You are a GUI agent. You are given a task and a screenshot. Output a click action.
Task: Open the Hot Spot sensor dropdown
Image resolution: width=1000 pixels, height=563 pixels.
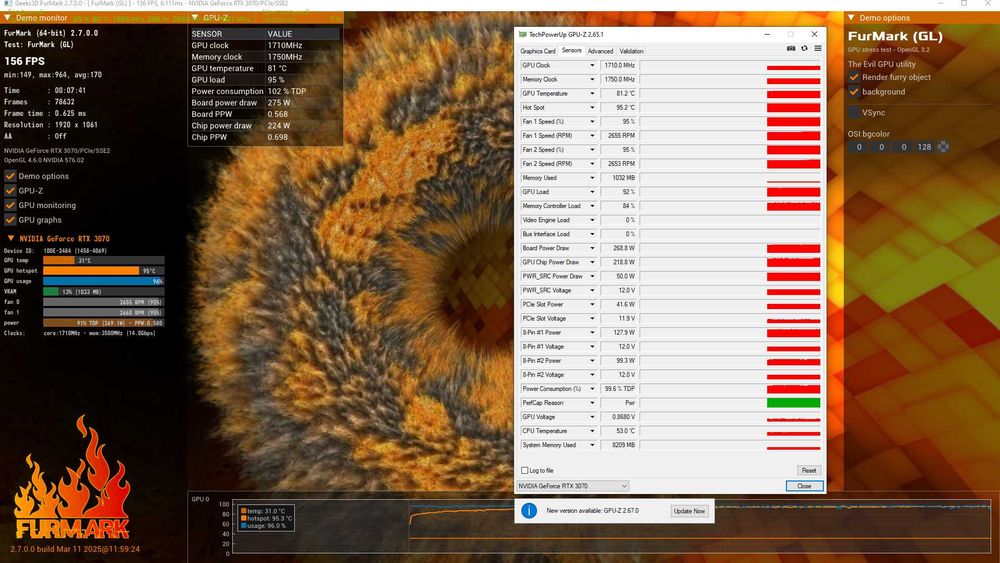click(592, 108)
